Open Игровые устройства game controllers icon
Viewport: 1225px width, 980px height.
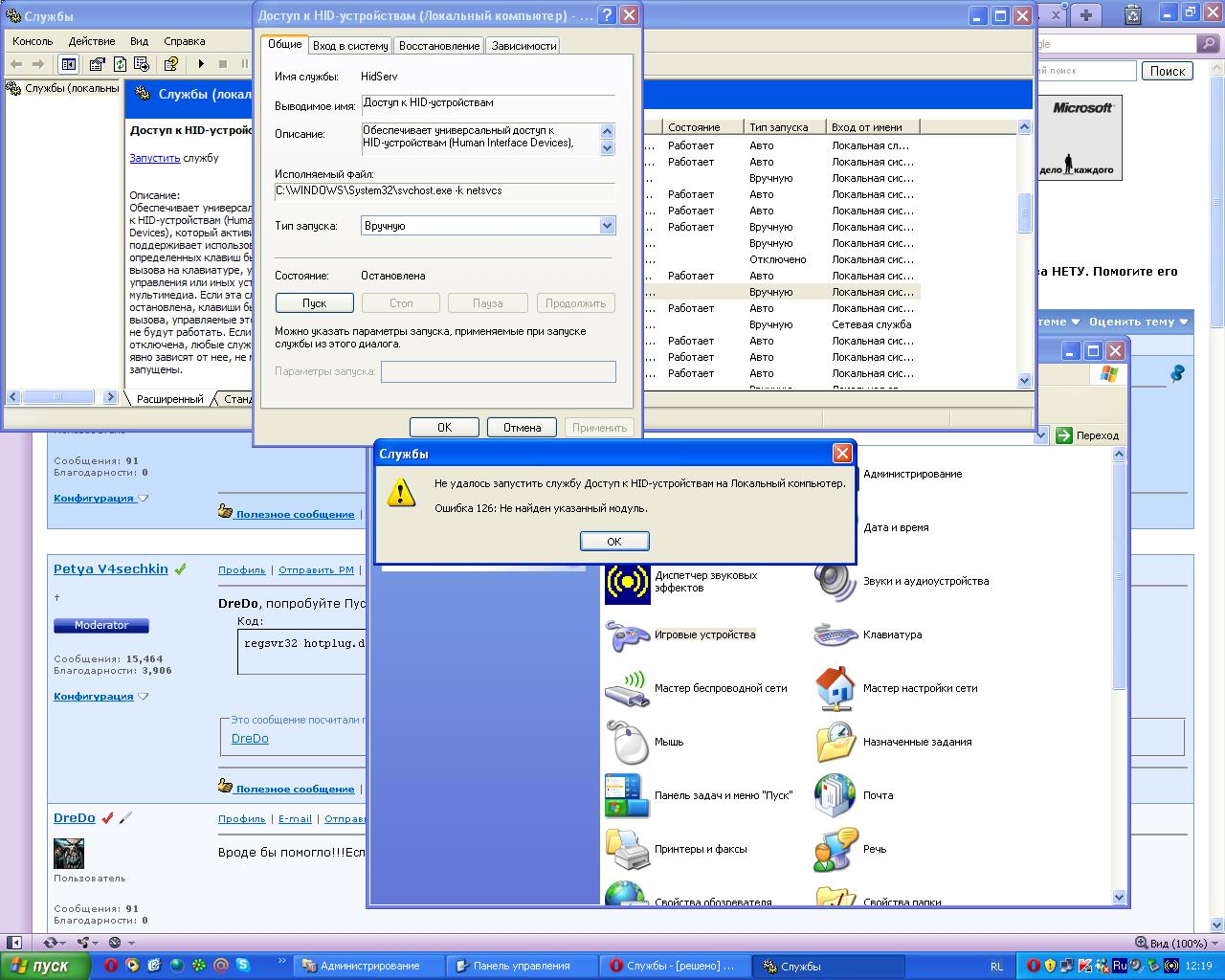click(x=628, y=635)
